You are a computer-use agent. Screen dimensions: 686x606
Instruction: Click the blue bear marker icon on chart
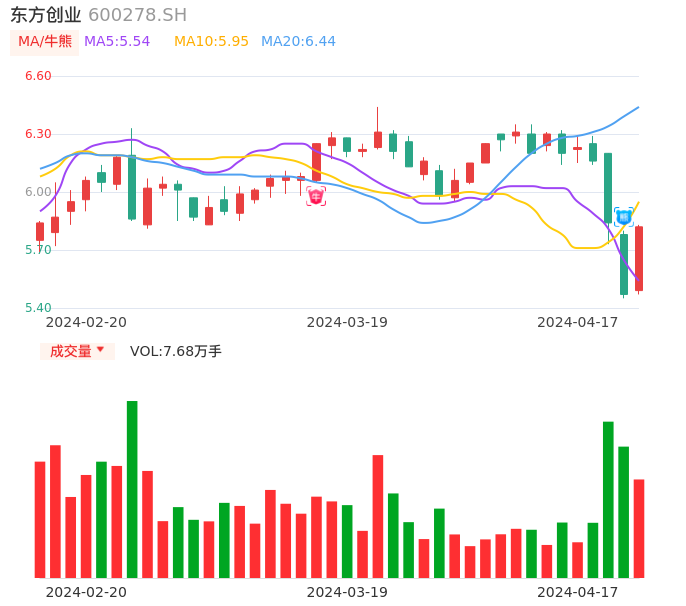pos(623,216)
